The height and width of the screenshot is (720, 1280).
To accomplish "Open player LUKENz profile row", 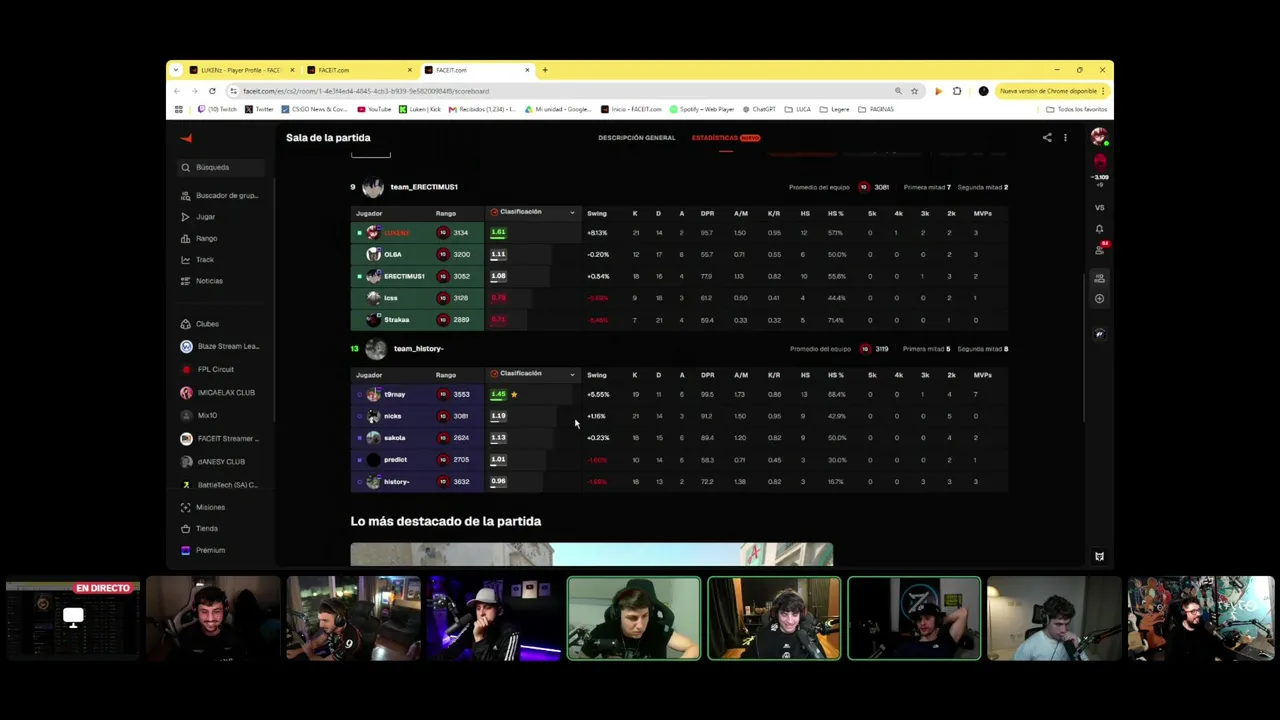I will click(x=397, y=232).
